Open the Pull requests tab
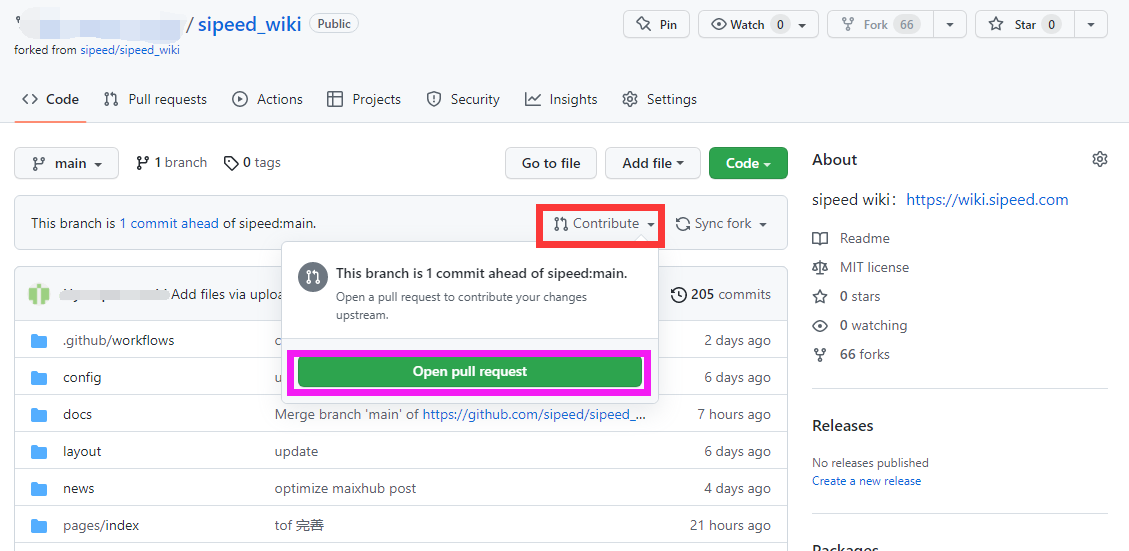Screen dimensions: 1129x551 pyautogui.click(x=155, y=99)
